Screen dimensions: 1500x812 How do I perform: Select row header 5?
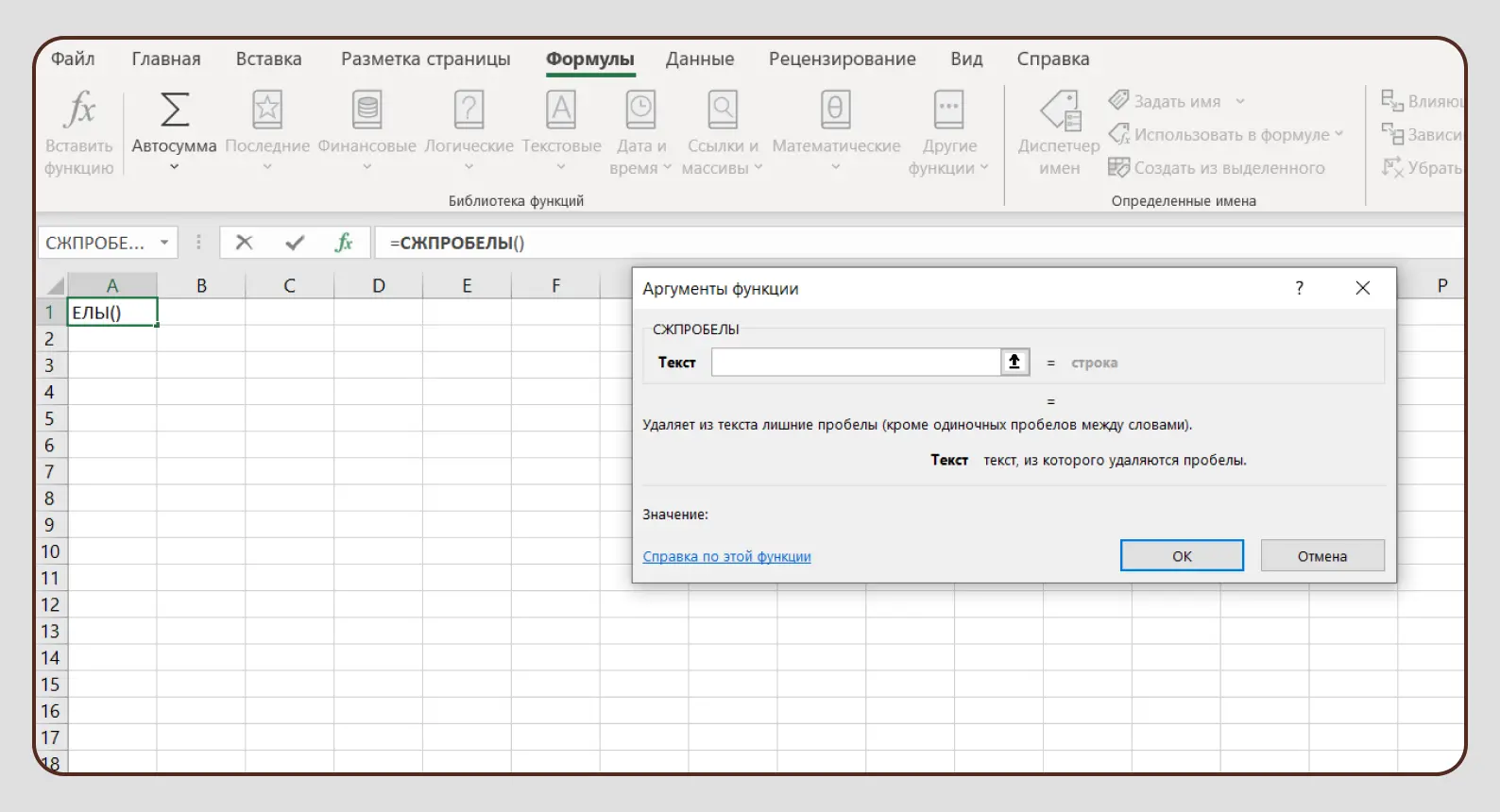pos(50,418)
